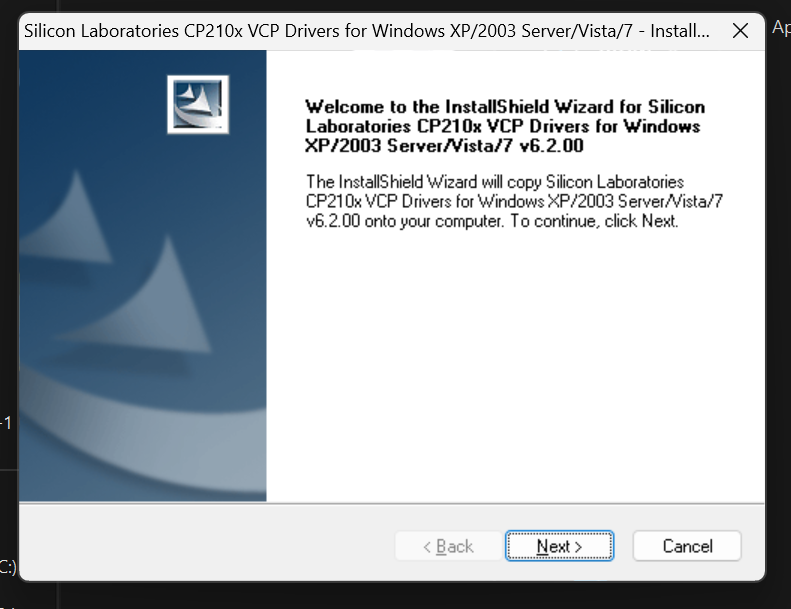Click the InstallShield logo icon
This screenshot has width=791, height=609.
click(198, 104)
